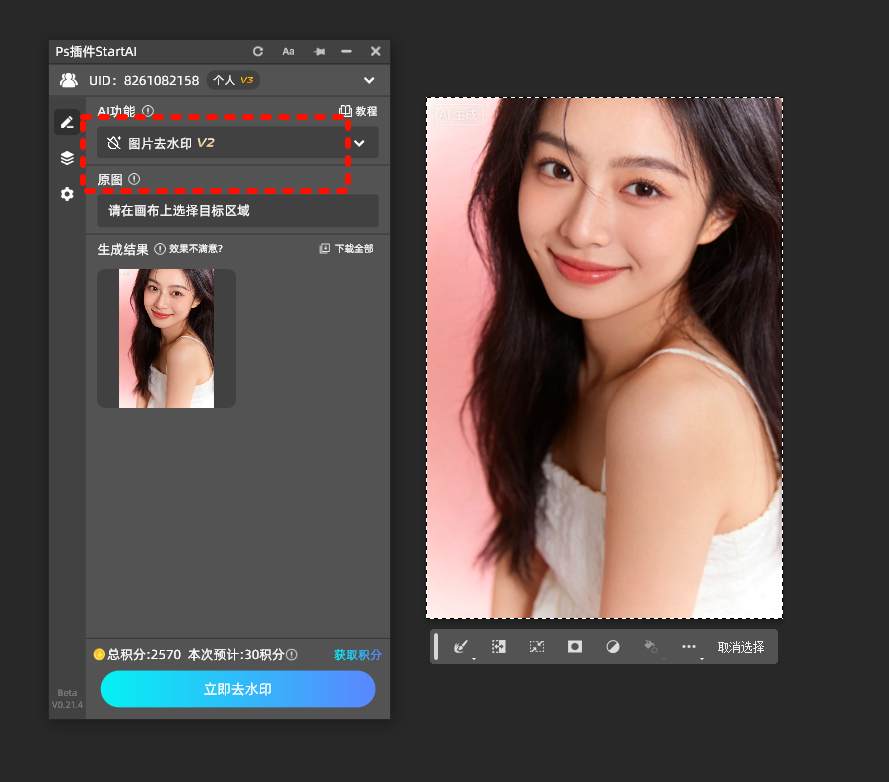Select the generated result thumbnail

click(x=166, y=338)
